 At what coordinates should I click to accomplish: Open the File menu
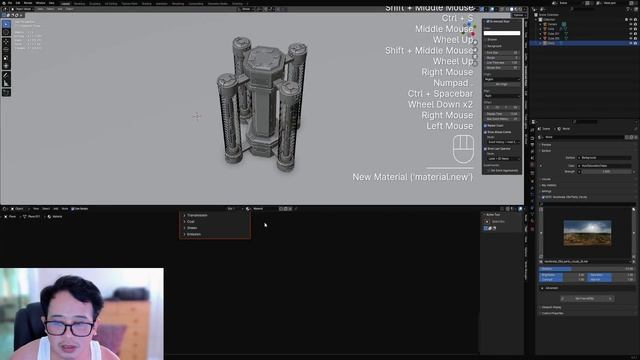(x=10, y=3)
